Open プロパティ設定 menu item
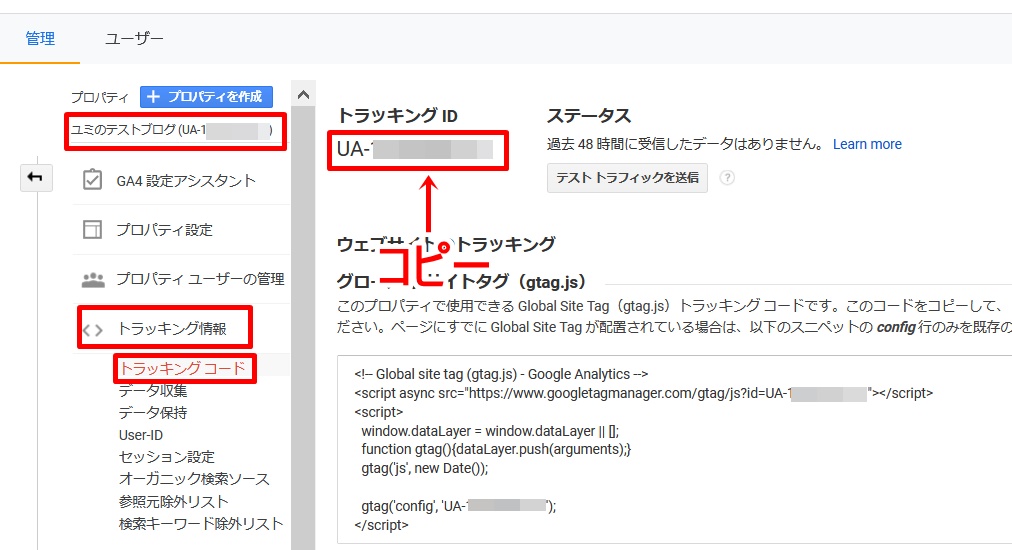The width and height of the screenshot is (1012, 550). 164,230
